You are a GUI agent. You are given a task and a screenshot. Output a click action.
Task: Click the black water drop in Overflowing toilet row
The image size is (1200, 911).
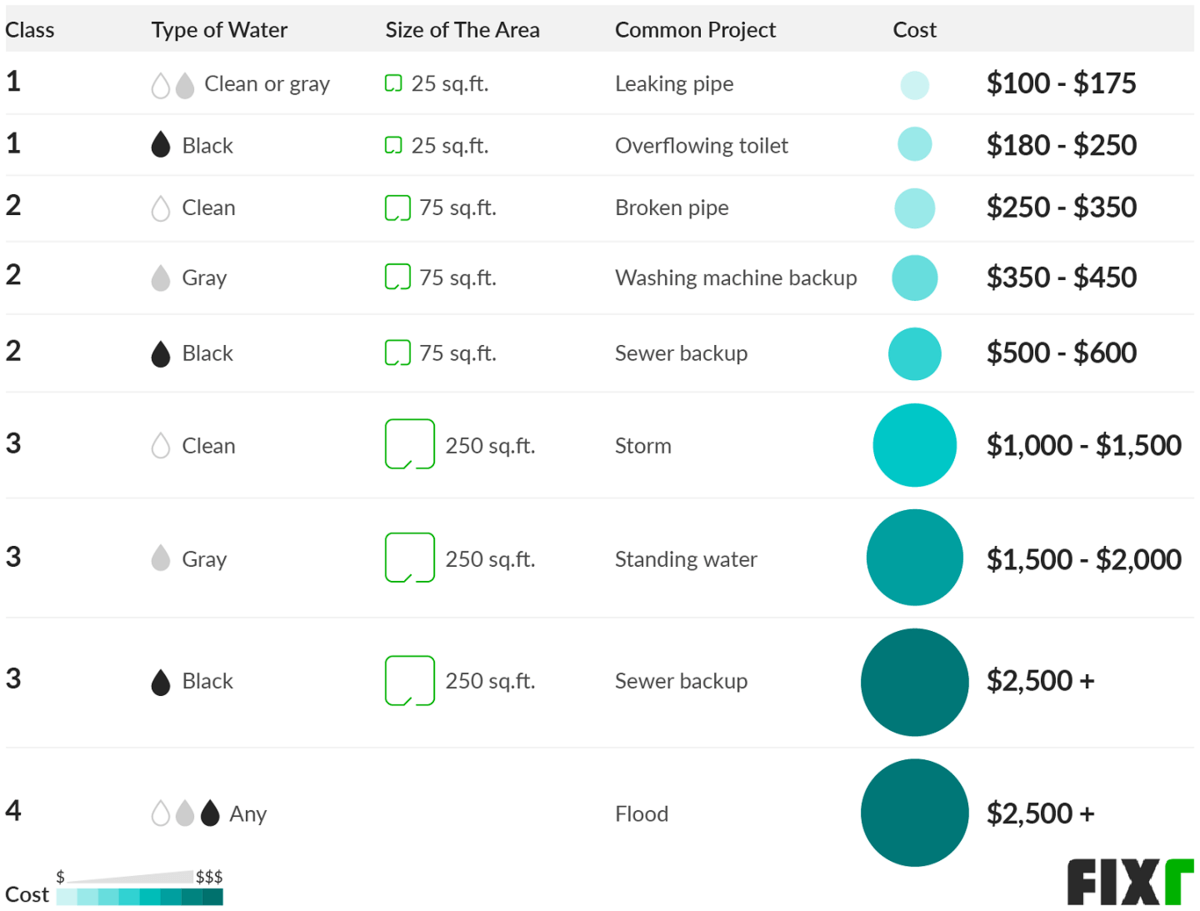tap(160, 146)
